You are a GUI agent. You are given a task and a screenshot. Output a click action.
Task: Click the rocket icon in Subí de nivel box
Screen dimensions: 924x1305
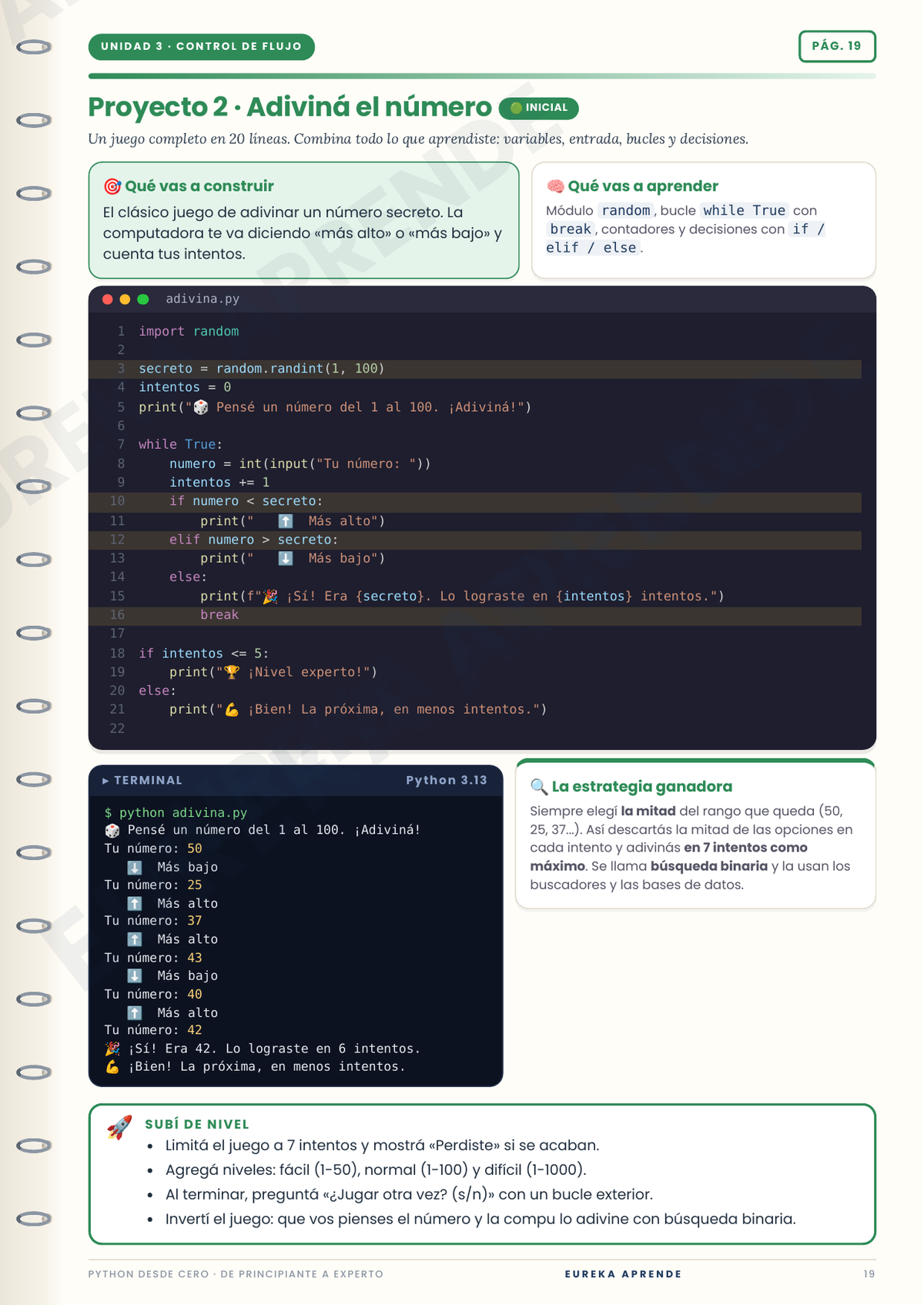[x=119, y=1128]
